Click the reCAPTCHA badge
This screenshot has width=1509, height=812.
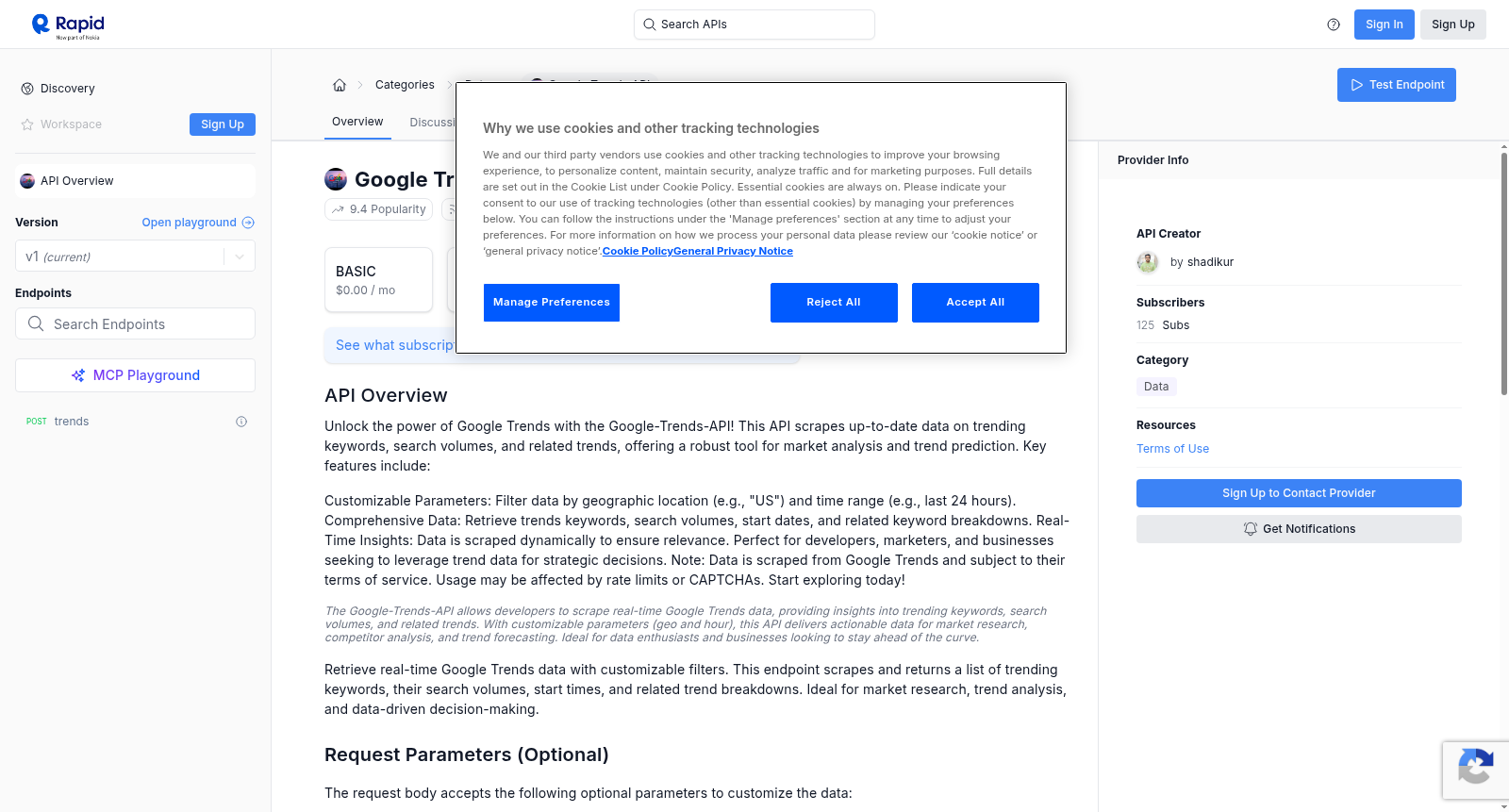tap(1475, 770)
